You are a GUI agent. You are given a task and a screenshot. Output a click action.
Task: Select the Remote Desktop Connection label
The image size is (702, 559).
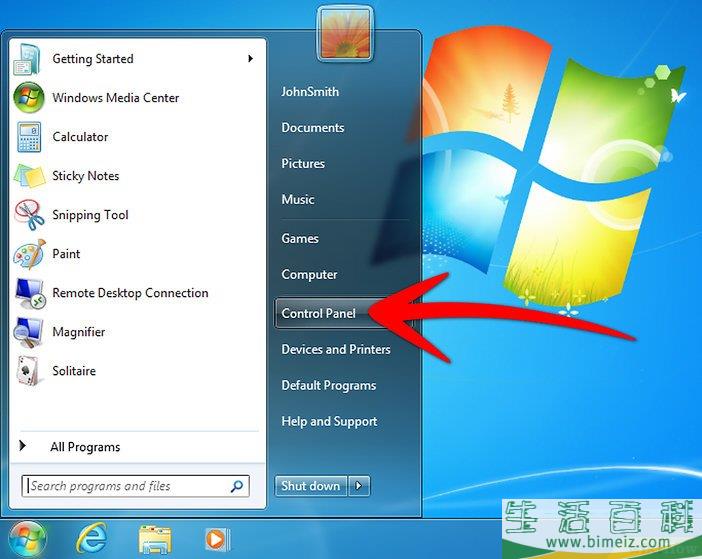(x=130, y=293)
